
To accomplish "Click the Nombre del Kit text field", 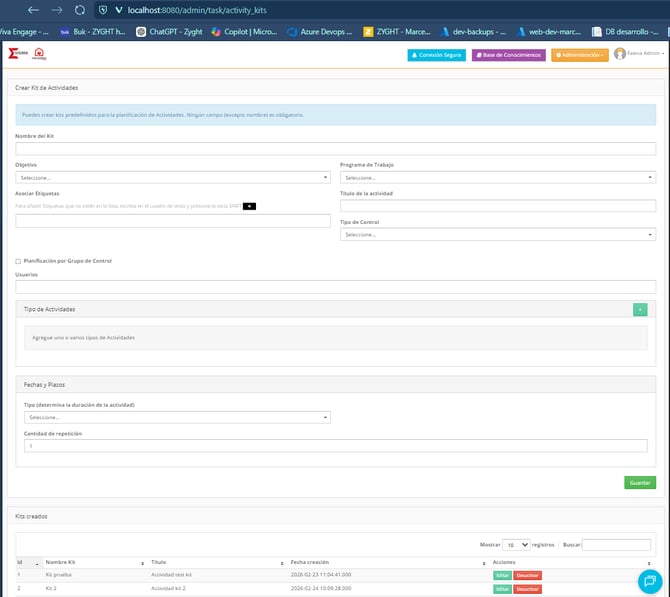I will (335, 148).
